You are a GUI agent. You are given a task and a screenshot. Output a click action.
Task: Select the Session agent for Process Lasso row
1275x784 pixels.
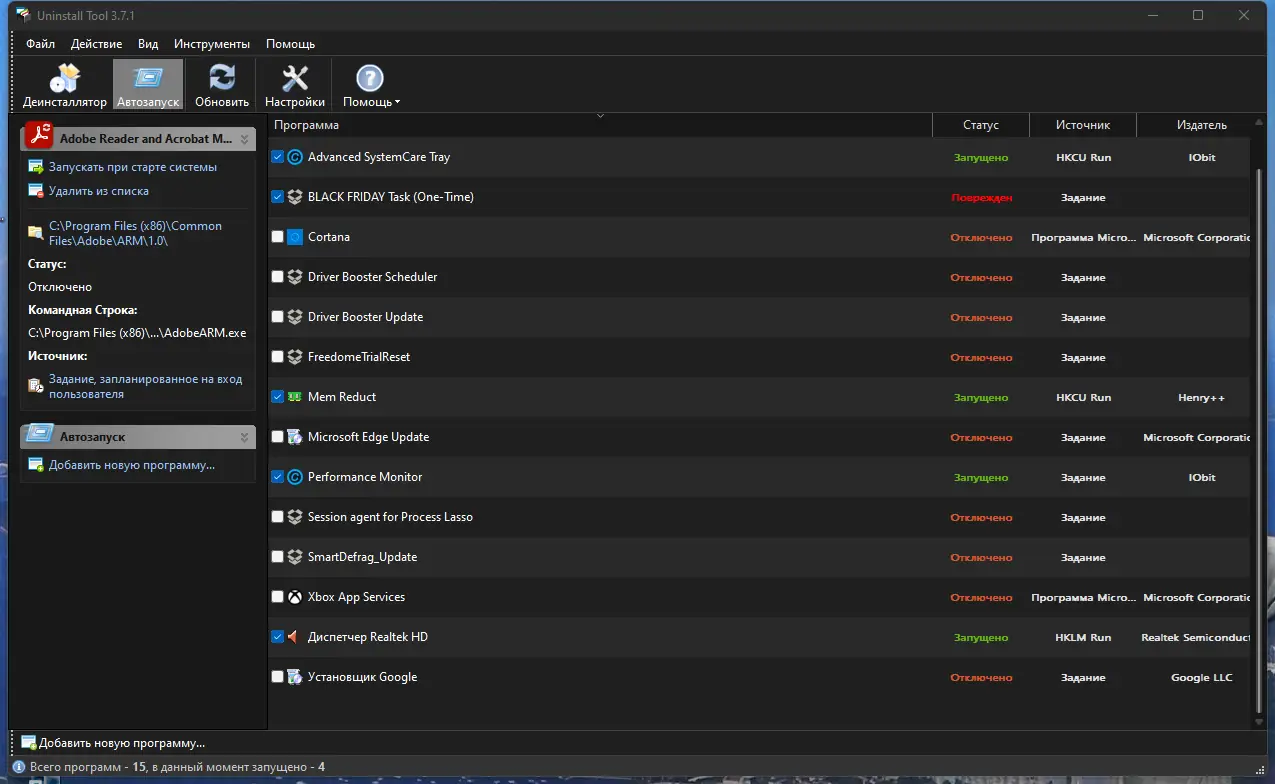(758, 517)
